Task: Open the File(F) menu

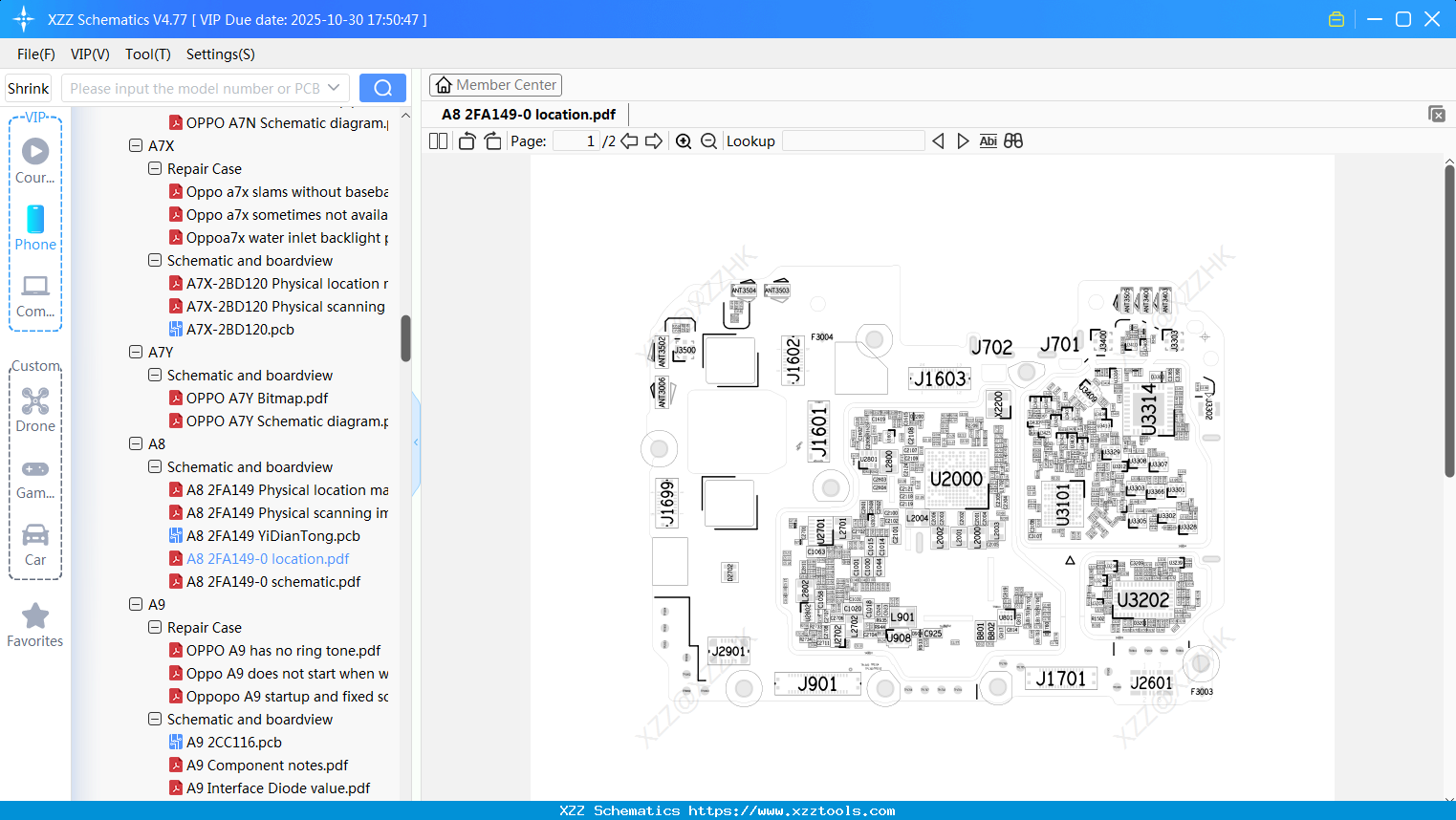Action: coord(36,54)
